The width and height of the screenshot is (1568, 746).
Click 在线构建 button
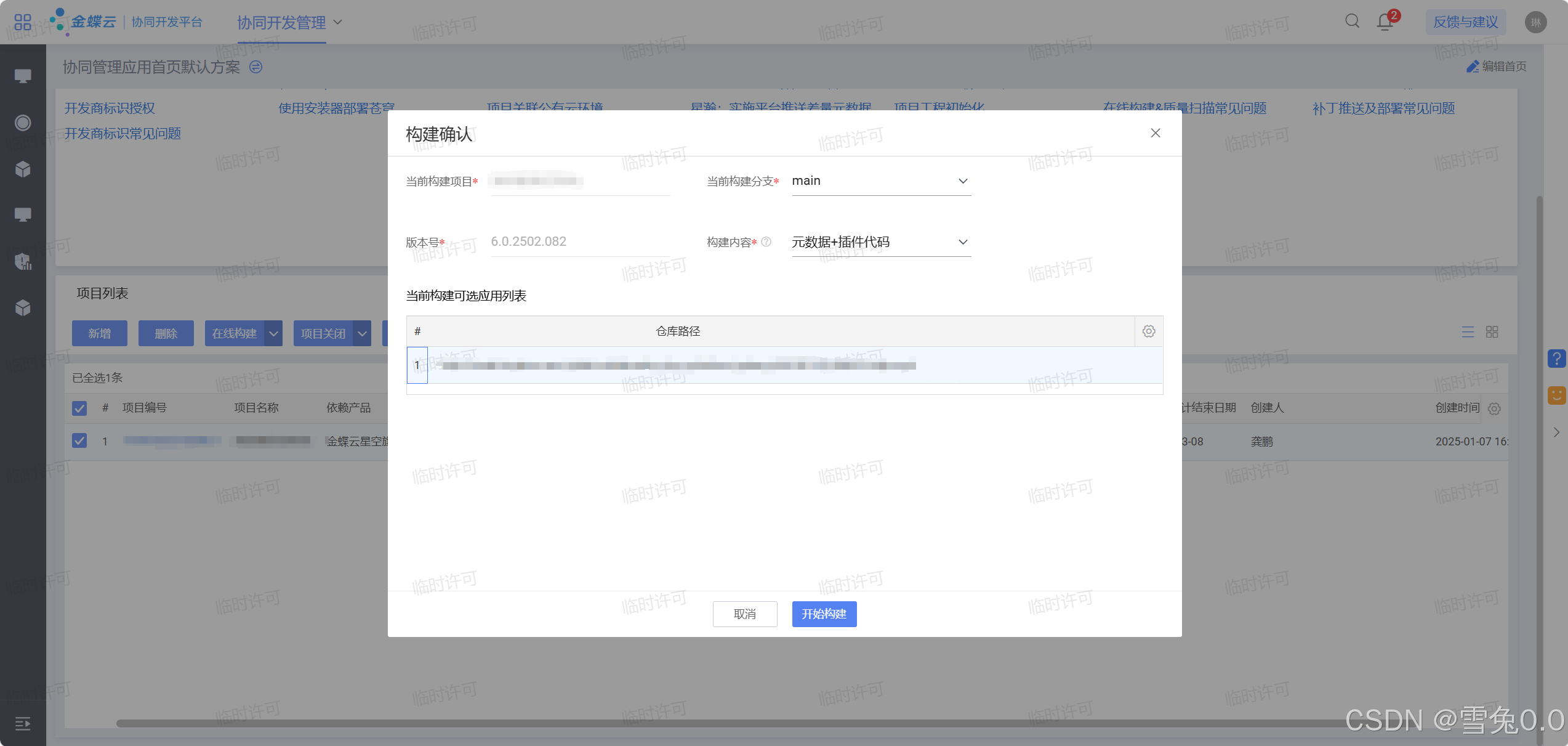point(235,333)
